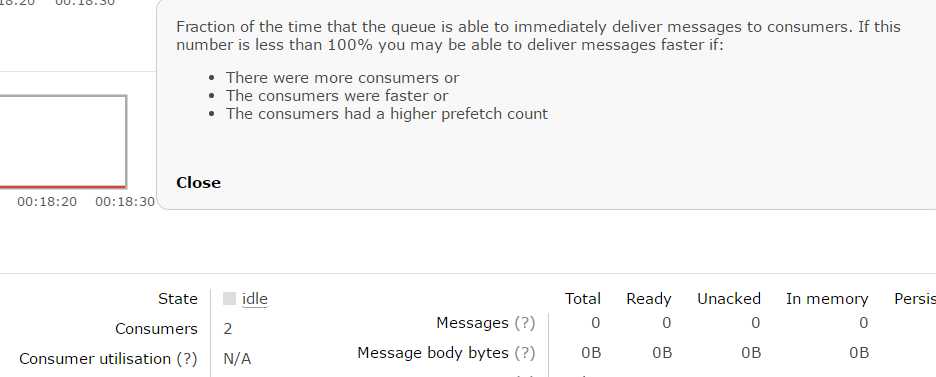Click the Ready column header

(x=649, y=299)
